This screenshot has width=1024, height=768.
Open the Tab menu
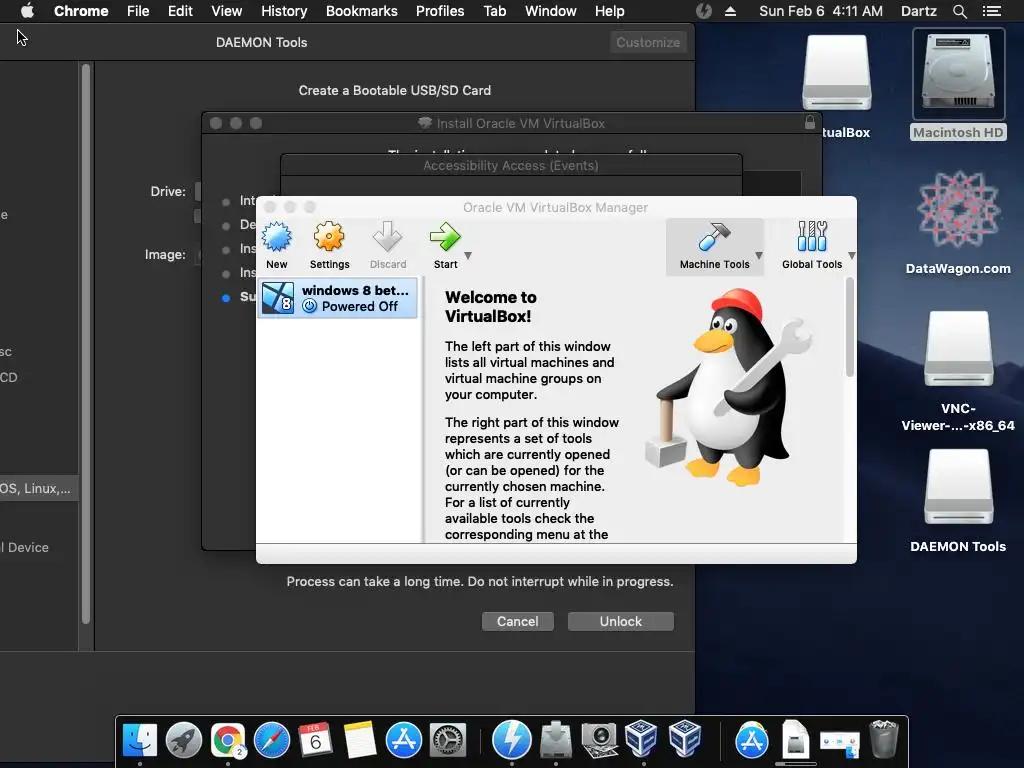pyautogui.click(x=495, y=11)
